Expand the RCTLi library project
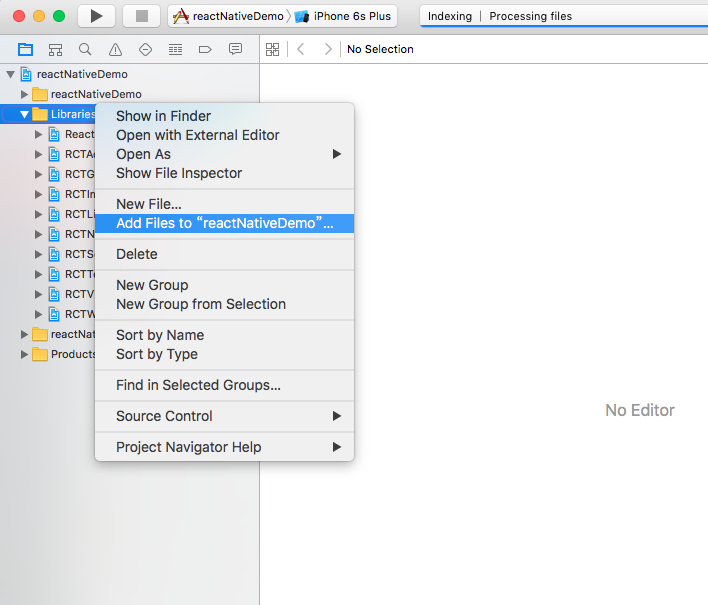 pos(38,214)
